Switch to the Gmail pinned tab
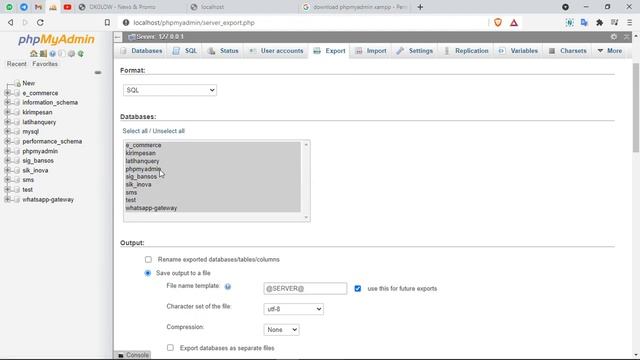Viewport: 640px width, 360px height. pos(38,7)
